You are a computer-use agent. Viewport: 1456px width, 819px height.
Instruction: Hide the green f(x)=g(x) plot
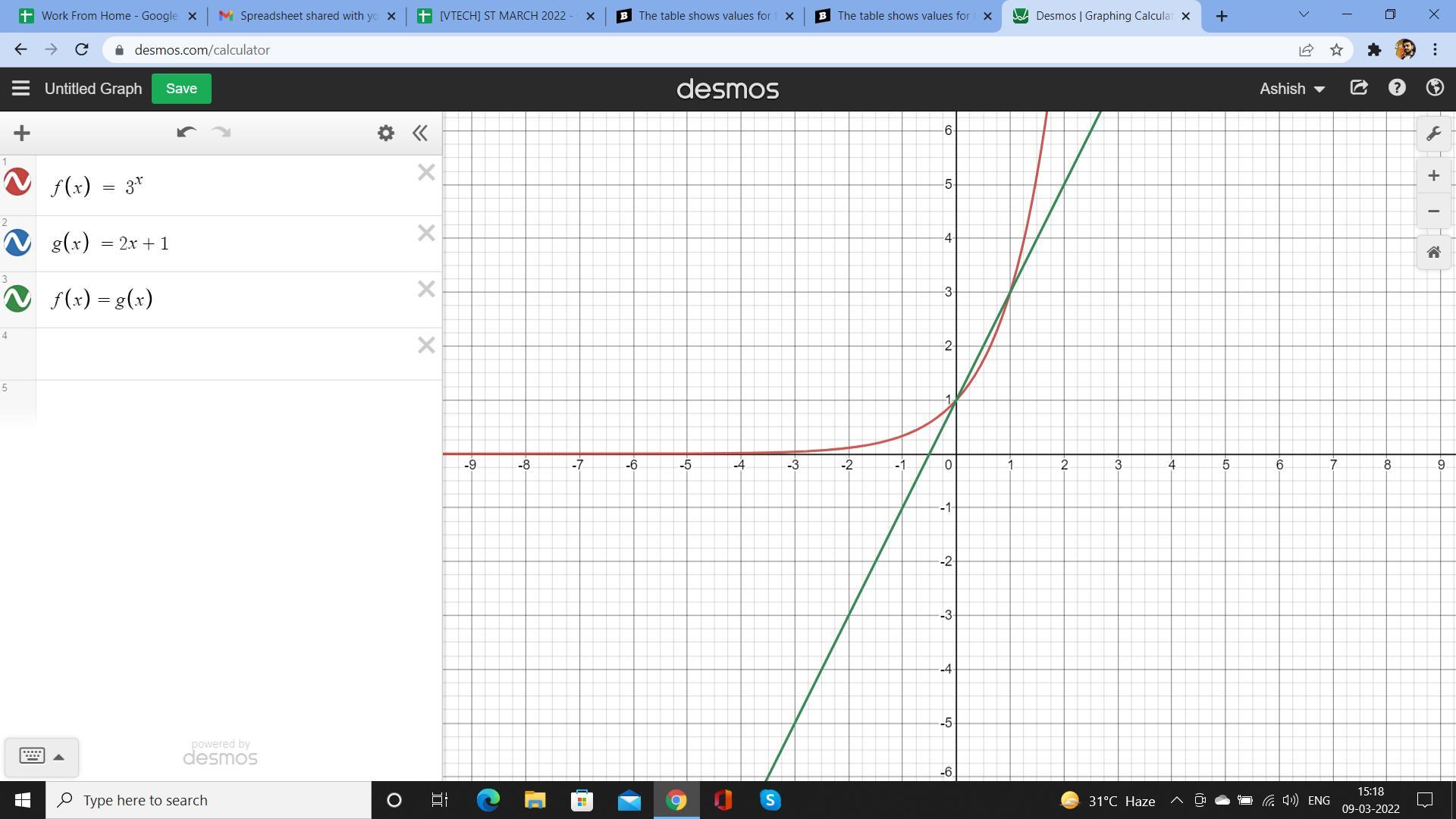pos(17,299)
